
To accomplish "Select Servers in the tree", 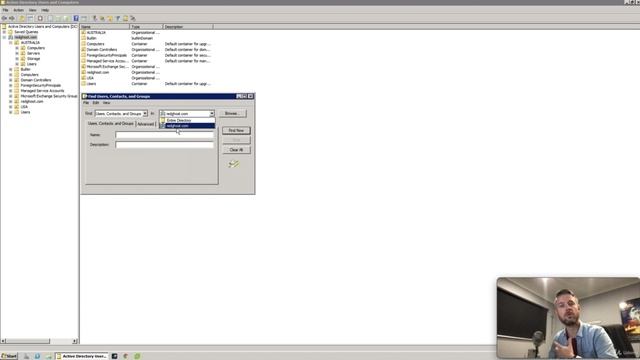I will pyautogui.click(x=33, y=53).
